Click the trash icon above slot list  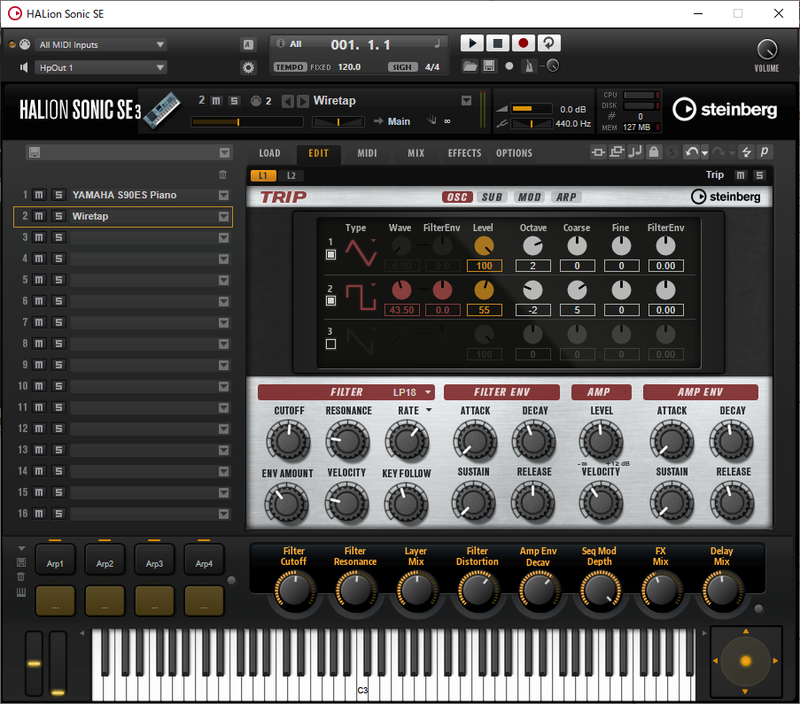click(223, 175)
